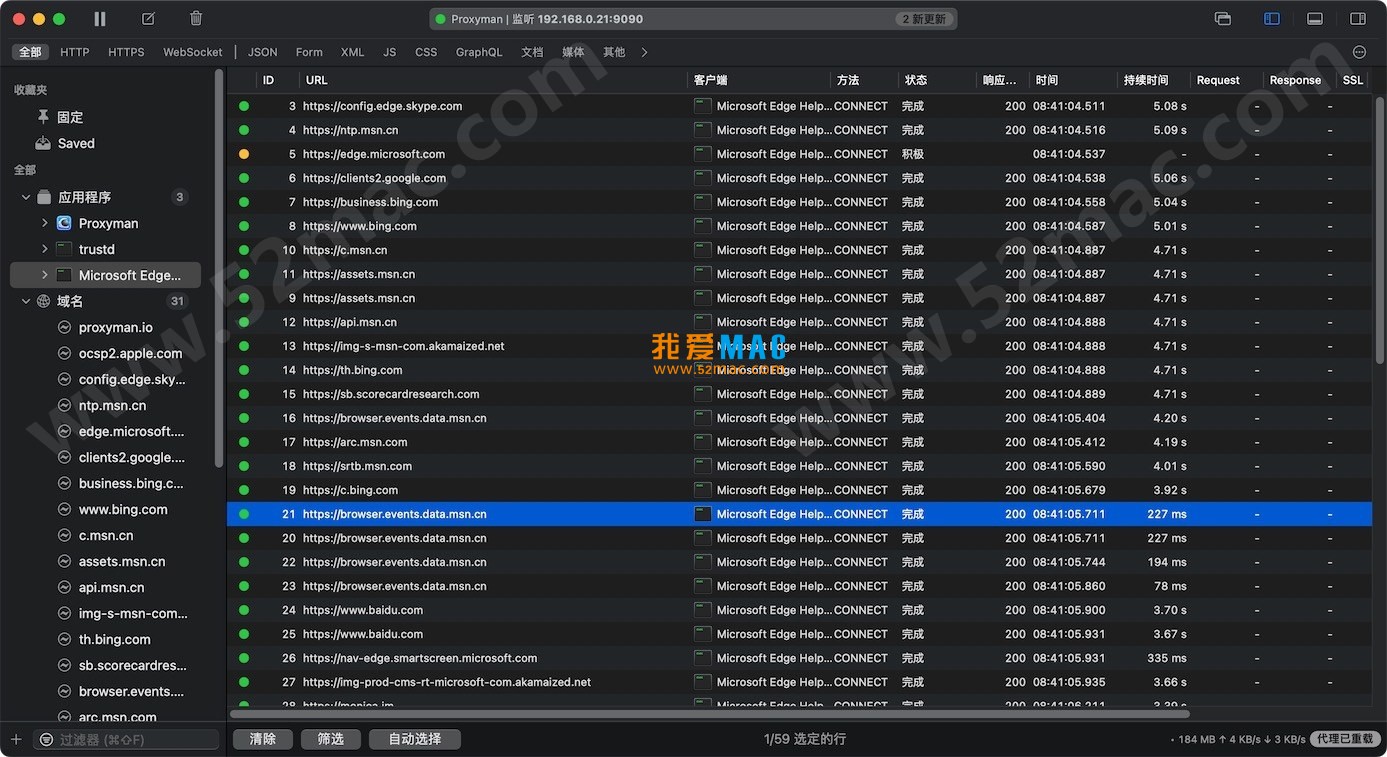Filter requests by HTTPS
This screenshot has height=757, width=1387.
pyautogui.click(x=126, y=52)
